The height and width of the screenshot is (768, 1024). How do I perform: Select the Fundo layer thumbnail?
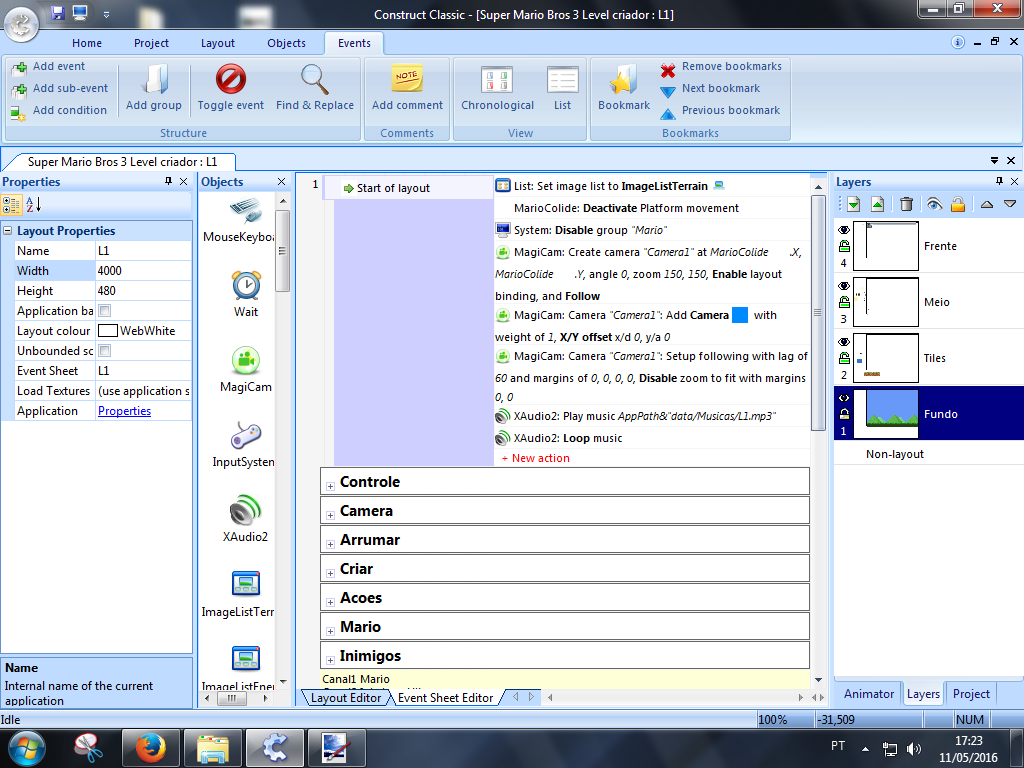886,414
